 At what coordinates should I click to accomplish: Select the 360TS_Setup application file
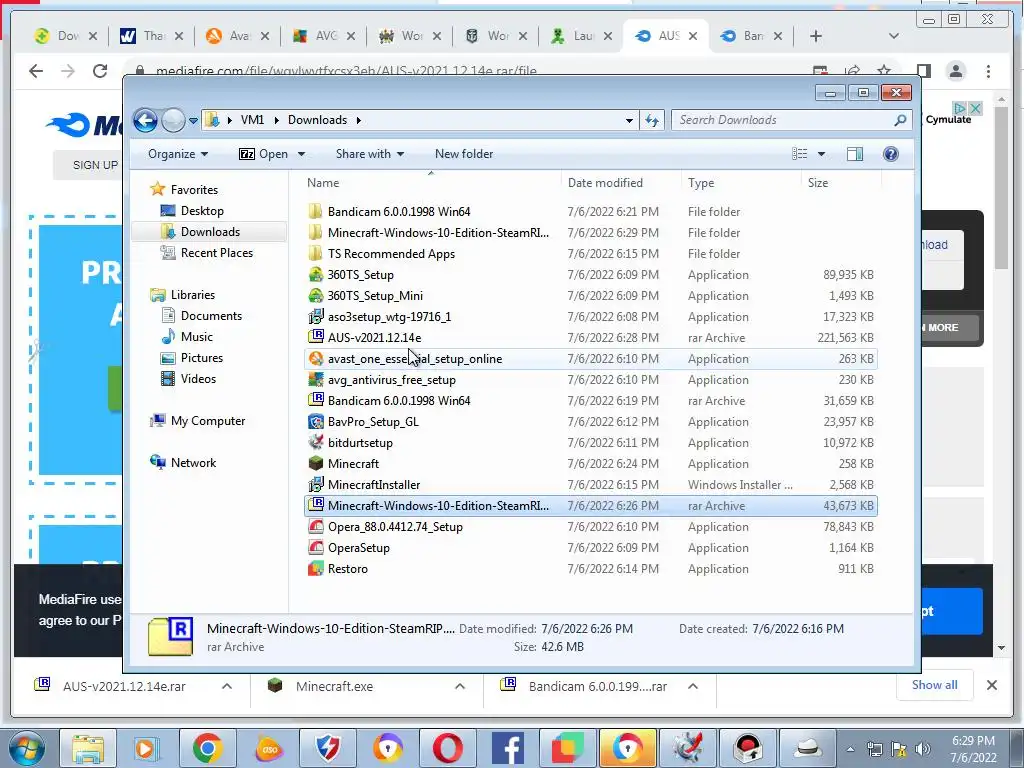point(360,275)
